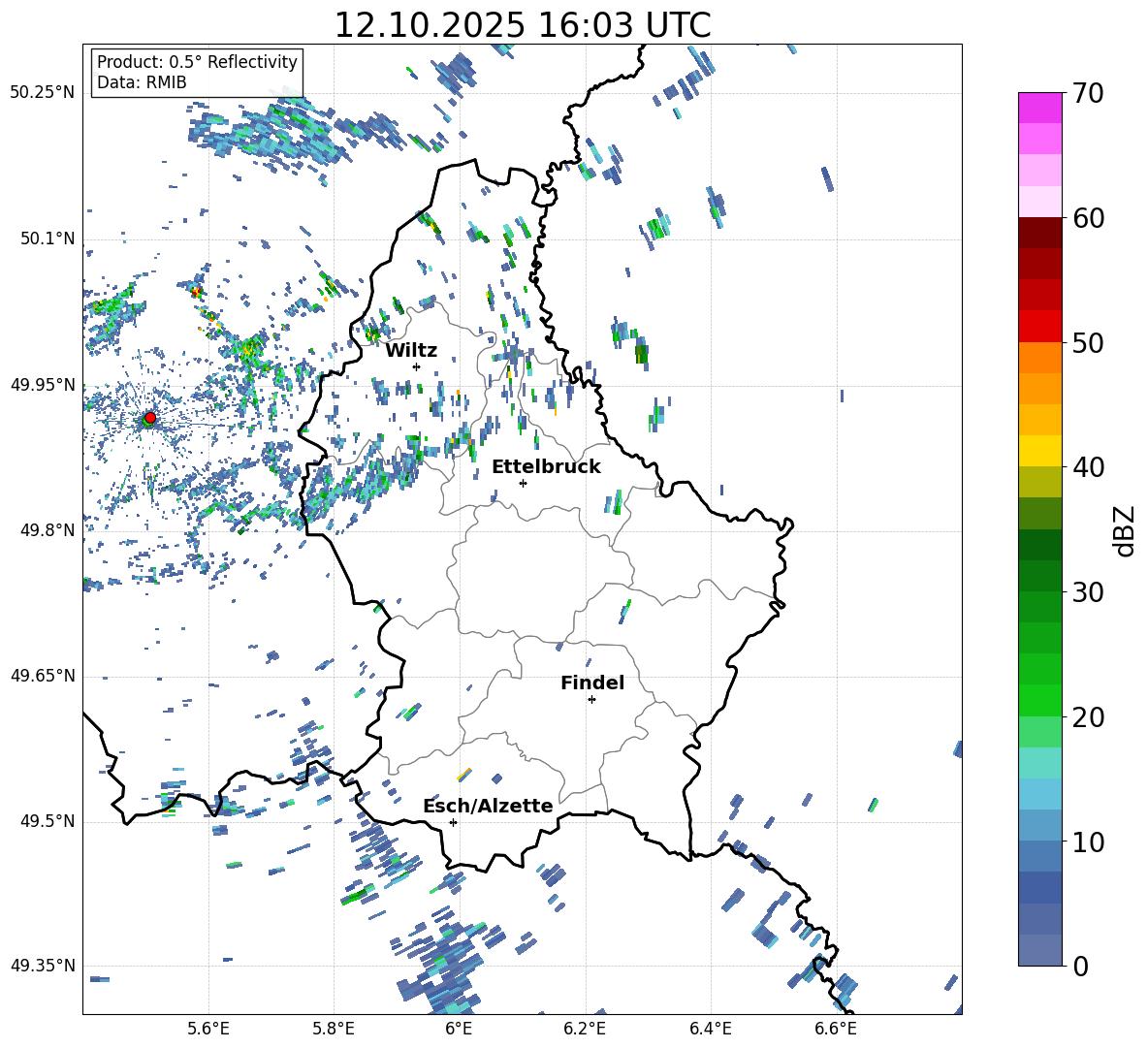1148x1048 pixels.
Task: Click the colorbar 50 tick label
Action: tap(1088, 342)
